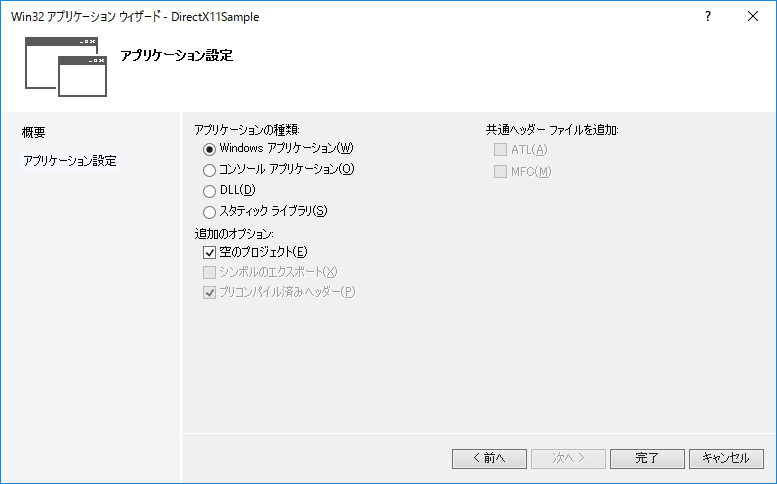Click the disabled 次へ button
Viewport: 777px width, 484px height.
[568, 458]
